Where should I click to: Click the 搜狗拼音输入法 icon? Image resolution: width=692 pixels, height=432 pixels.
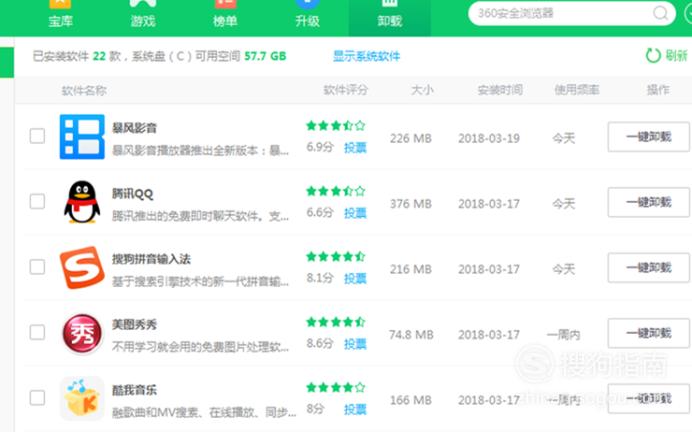pos(82,267)
